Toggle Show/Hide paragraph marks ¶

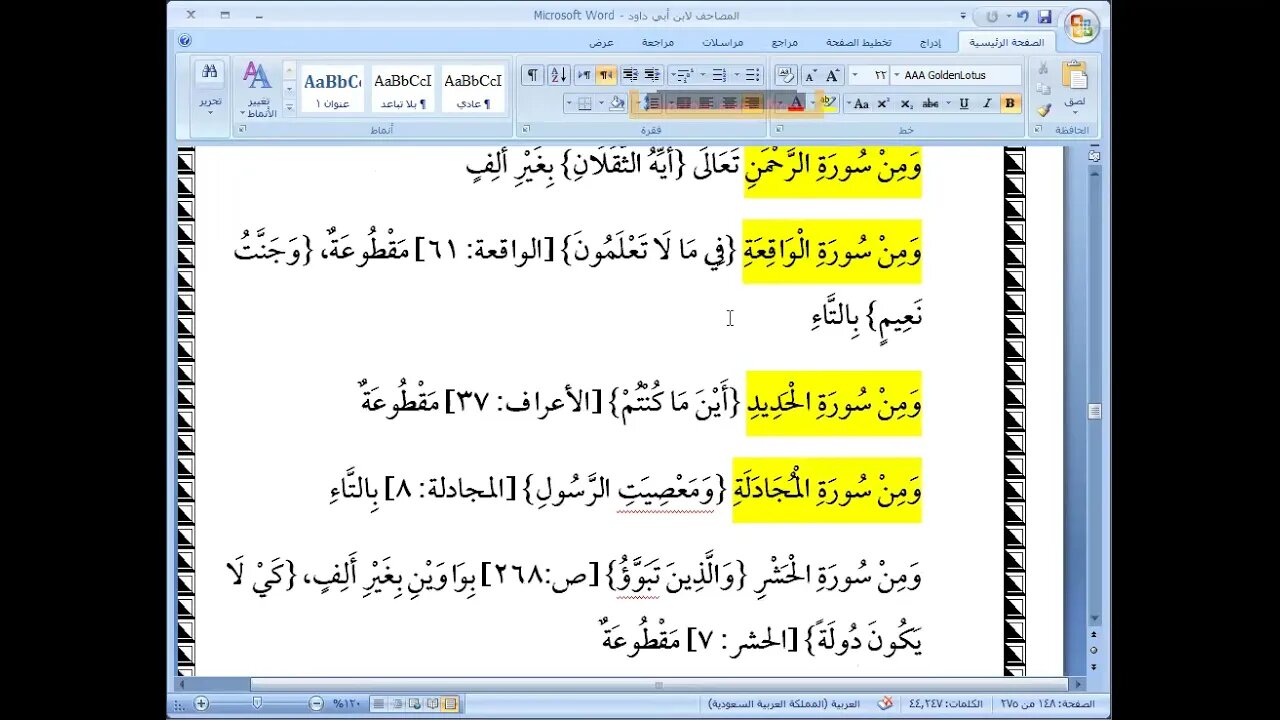pos(533,75)
